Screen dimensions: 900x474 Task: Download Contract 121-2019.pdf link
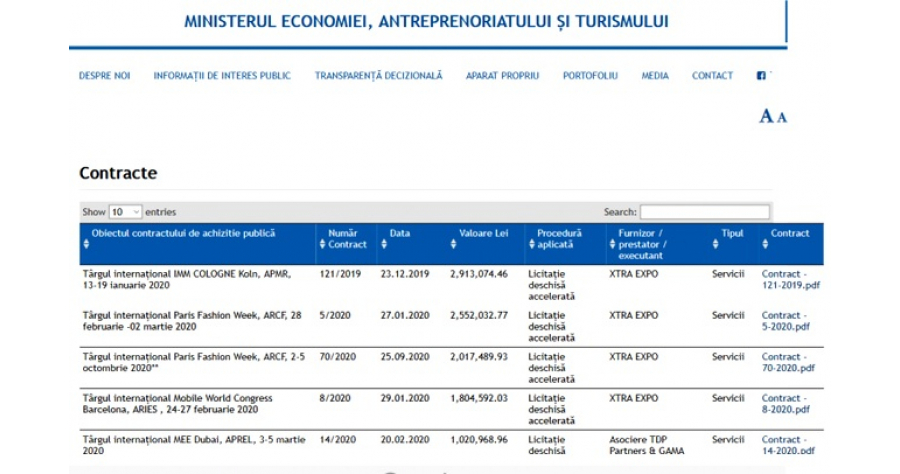(790, 279)
